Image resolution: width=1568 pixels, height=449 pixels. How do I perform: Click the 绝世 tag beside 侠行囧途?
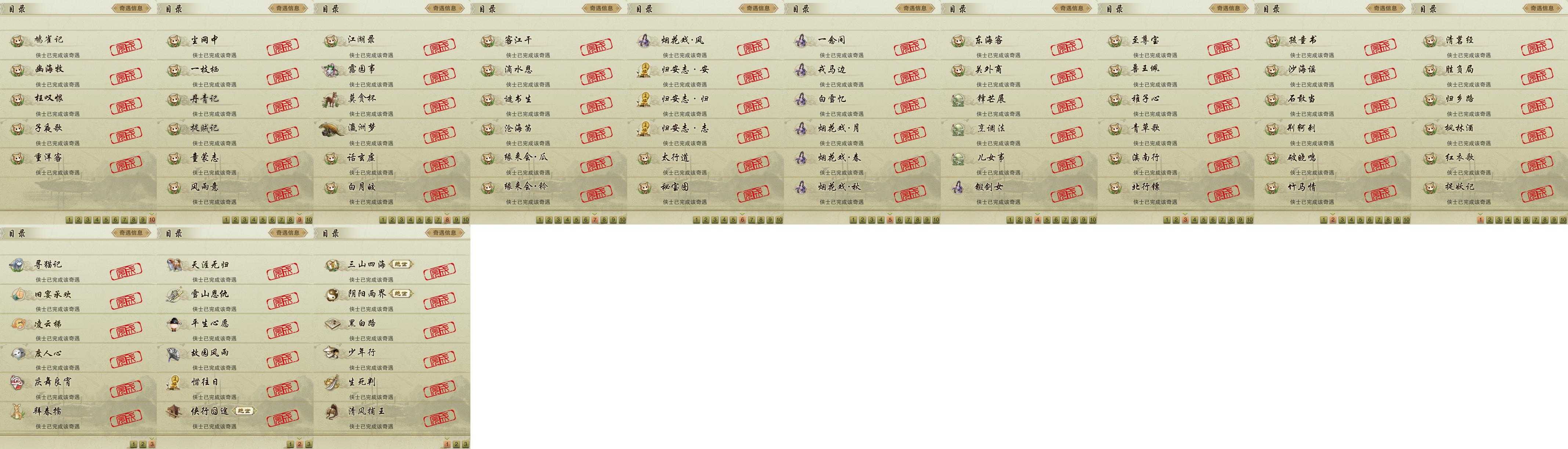[x=245, y=411]
